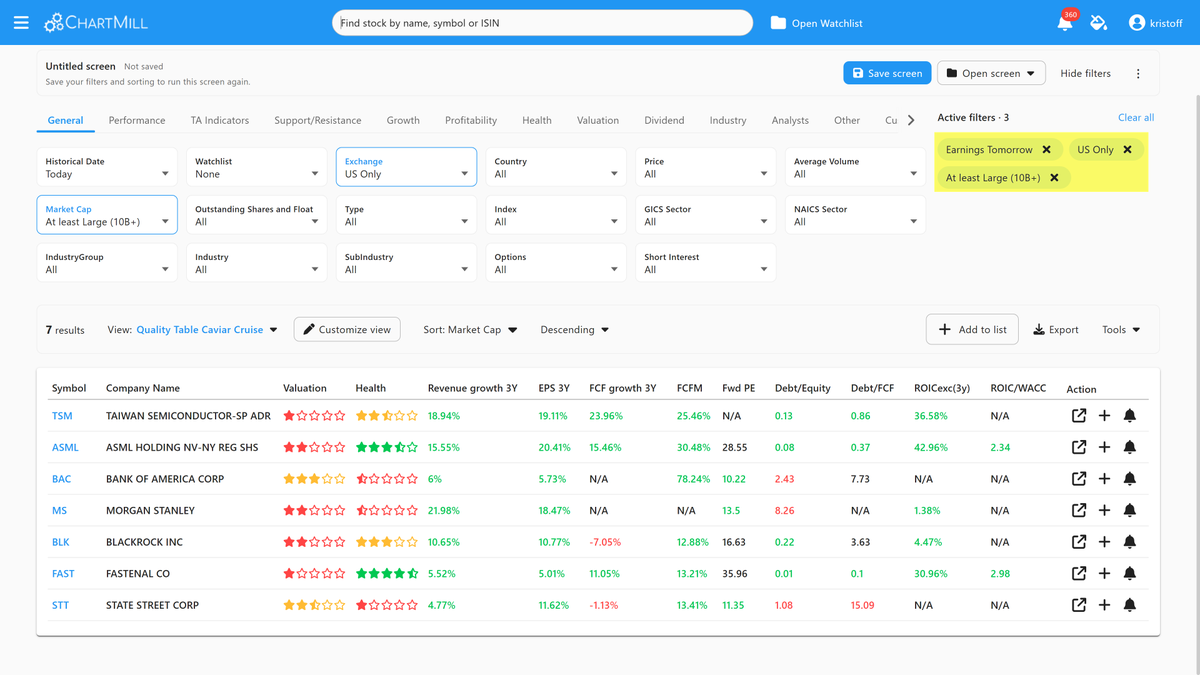This screenshot has width=1200, height=675.
Task: Open the Exchange filter dropdown
Action: point(406,167)
